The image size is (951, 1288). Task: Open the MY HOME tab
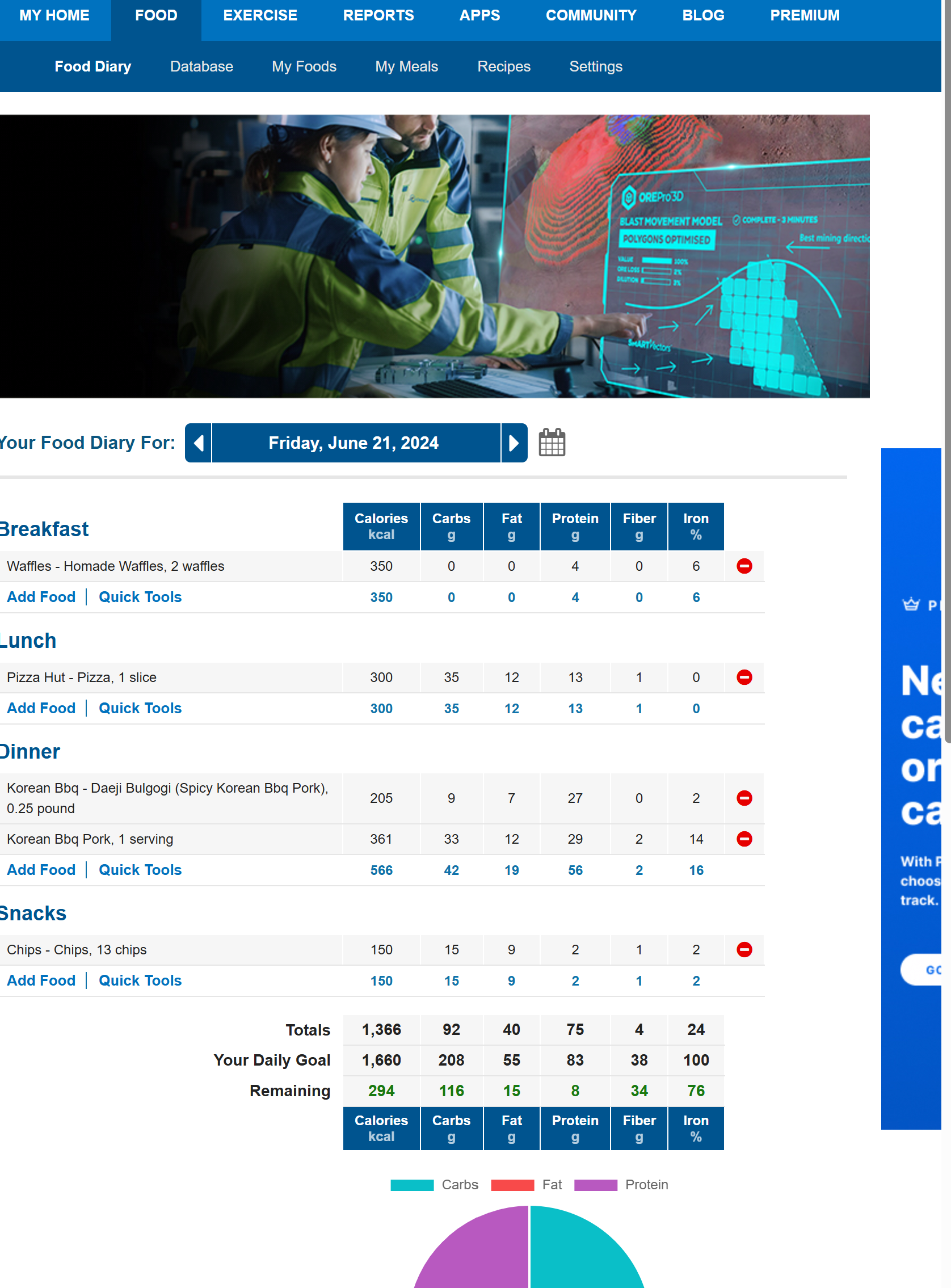[x=54, y=15]
